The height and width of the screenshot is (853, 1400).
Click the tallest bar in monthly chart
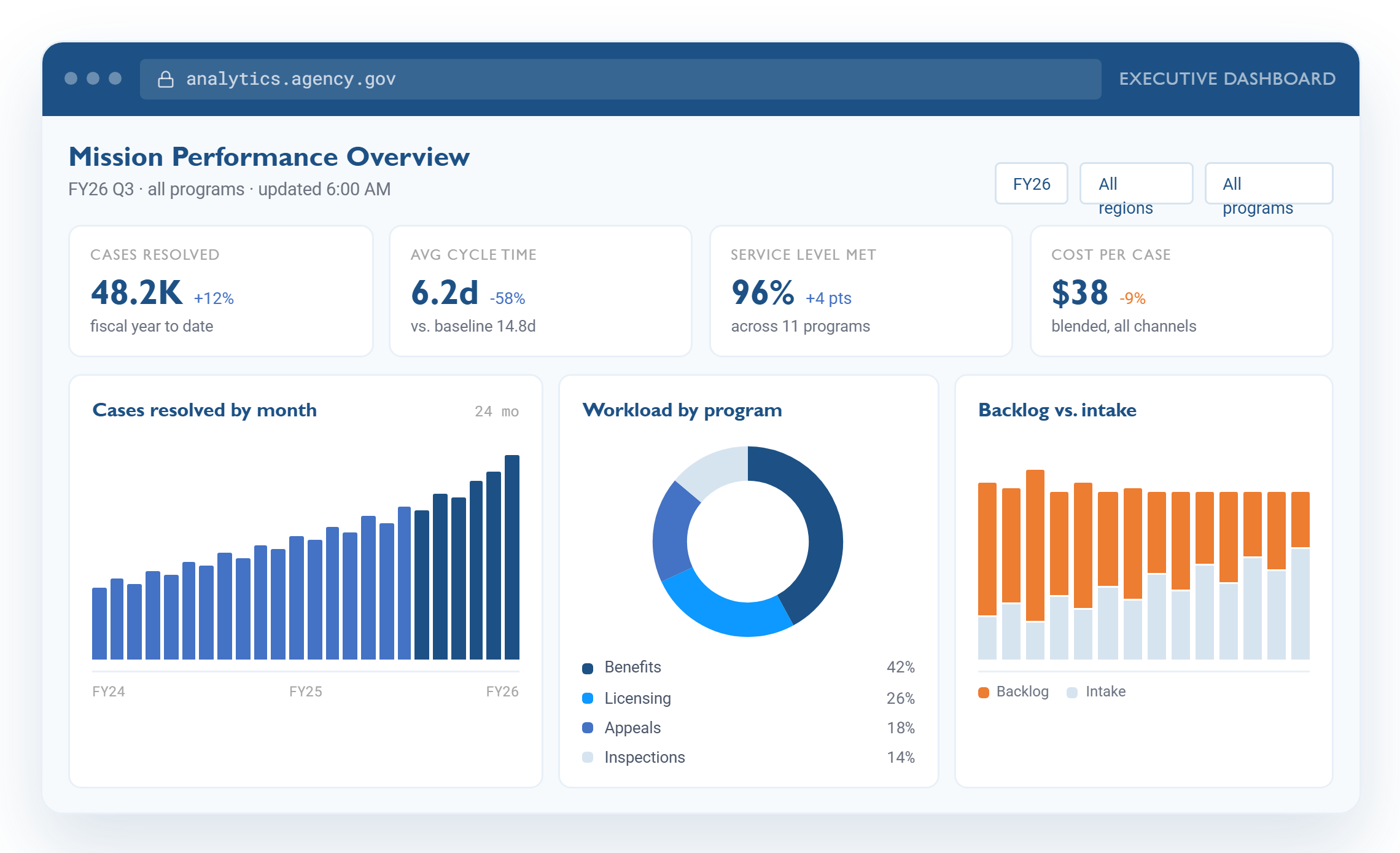click(512, 557)
